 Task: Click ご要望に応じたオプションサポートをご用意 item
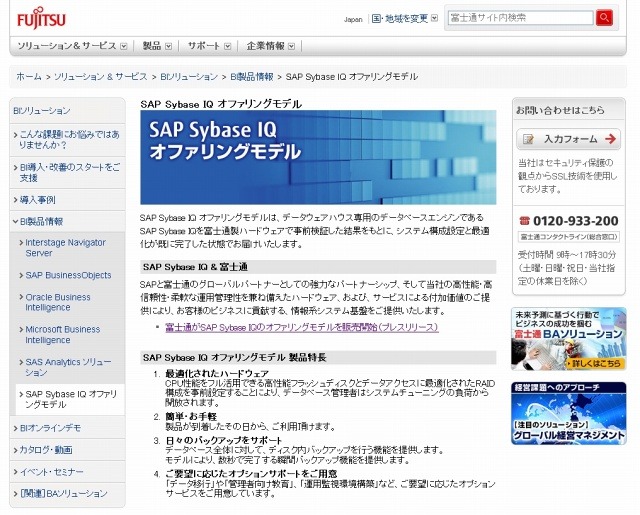[x=251, y=474]
